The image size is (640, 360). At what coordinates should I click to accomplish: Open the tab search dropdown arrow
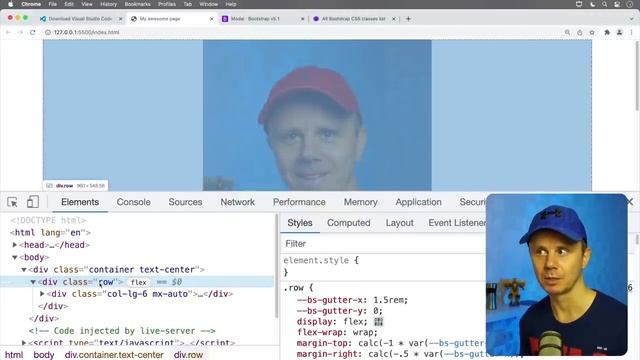[631, 19]
